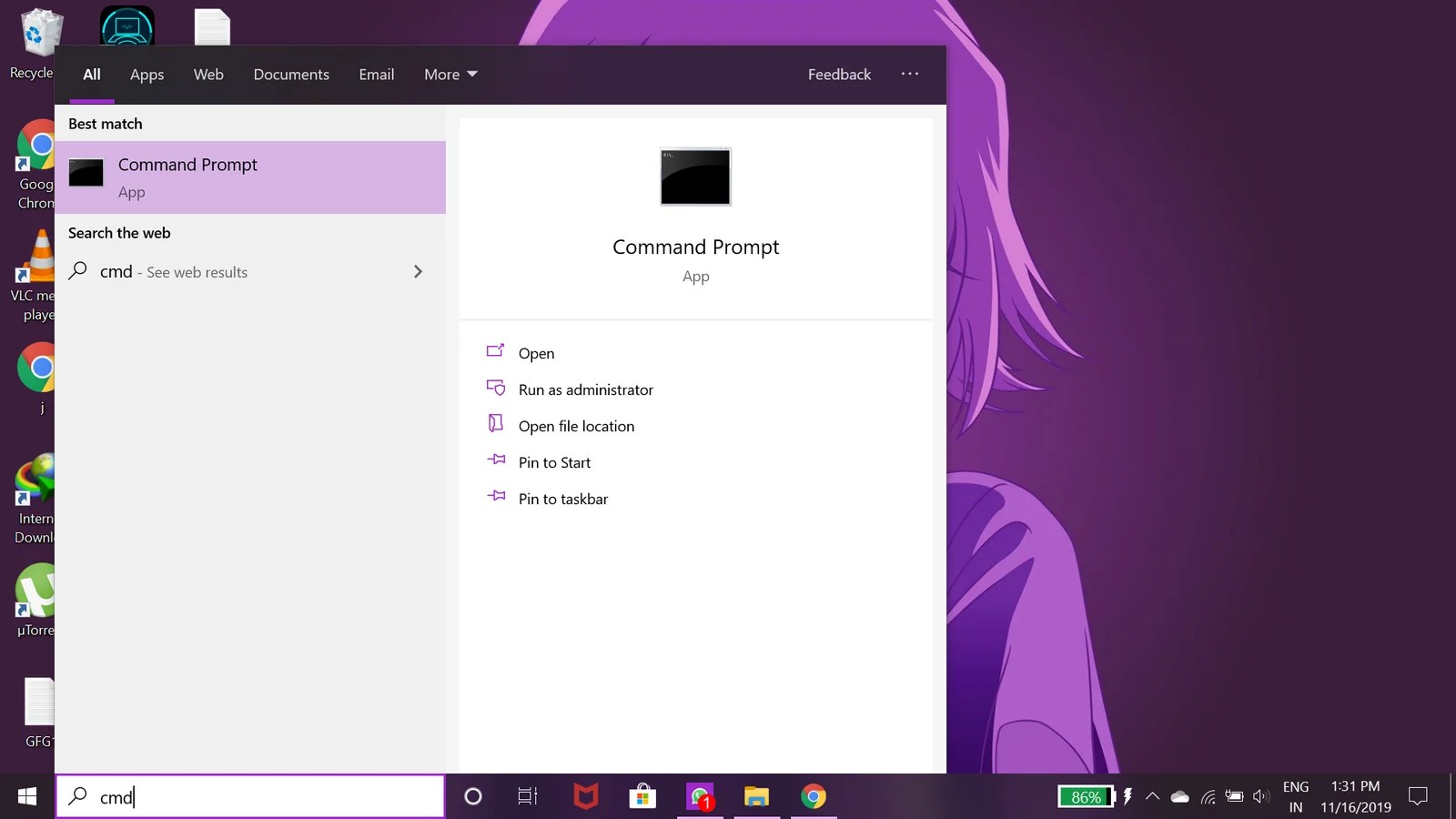Pin Command Prompt to Start
The image size is (1456, 819).
554,462
